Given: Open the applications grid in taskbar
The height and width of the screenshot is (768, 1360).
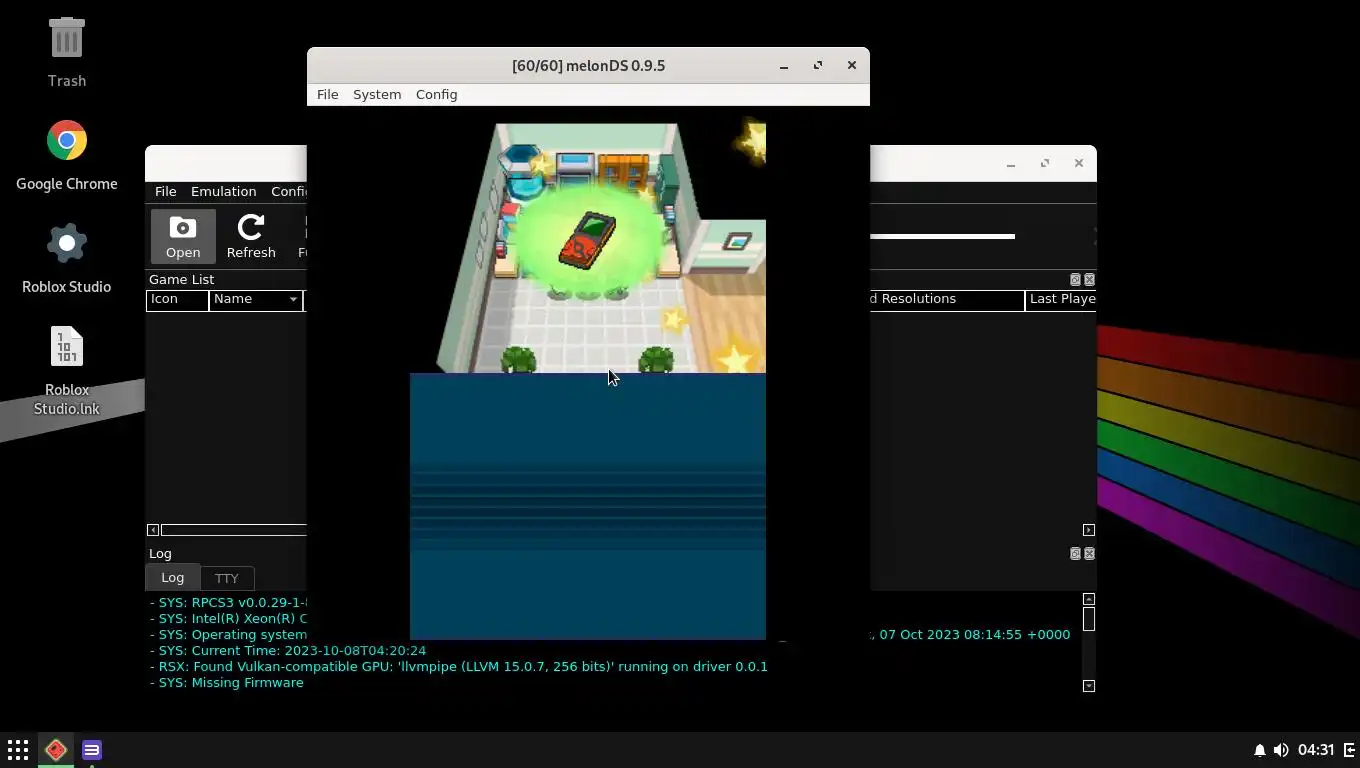Looking at the screenshot, I should click(x=18, y=750).
